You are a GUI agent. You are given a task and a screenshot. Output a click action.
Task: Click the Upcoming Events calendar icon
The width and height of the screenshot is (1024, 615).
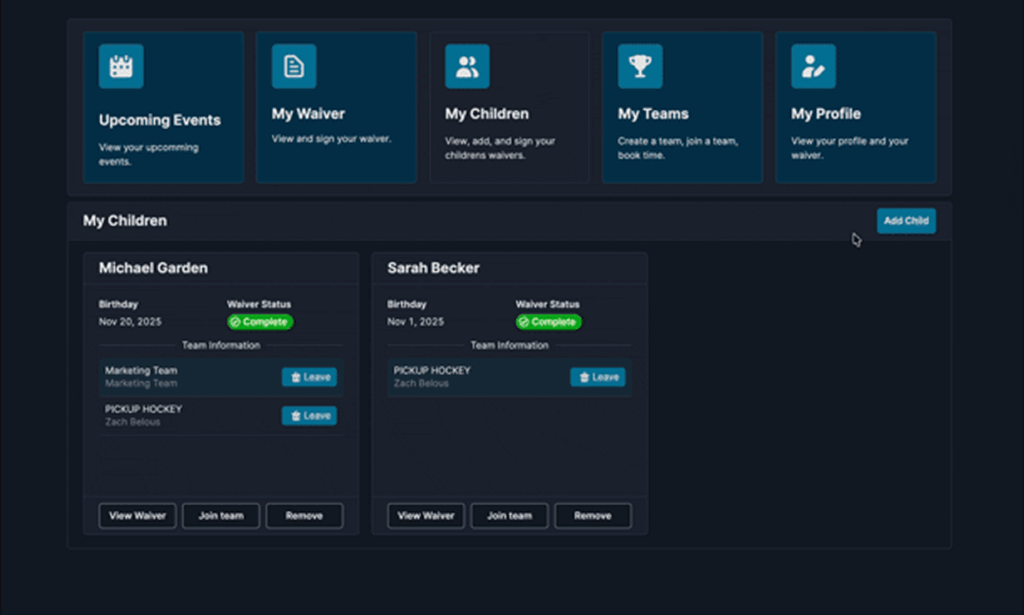click(x=121, y=66)
